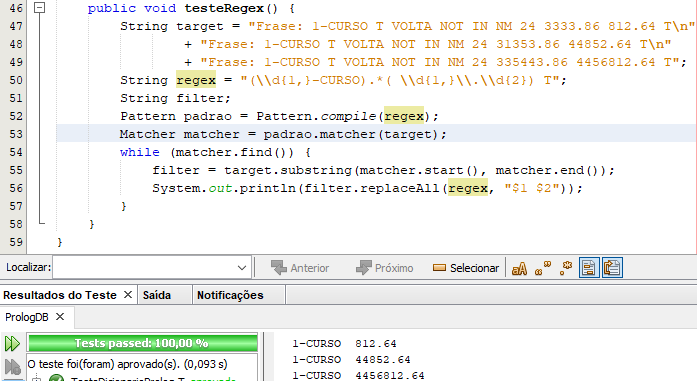
Task: Switch to Resultados do Teste tab
Action: (60, 295)
